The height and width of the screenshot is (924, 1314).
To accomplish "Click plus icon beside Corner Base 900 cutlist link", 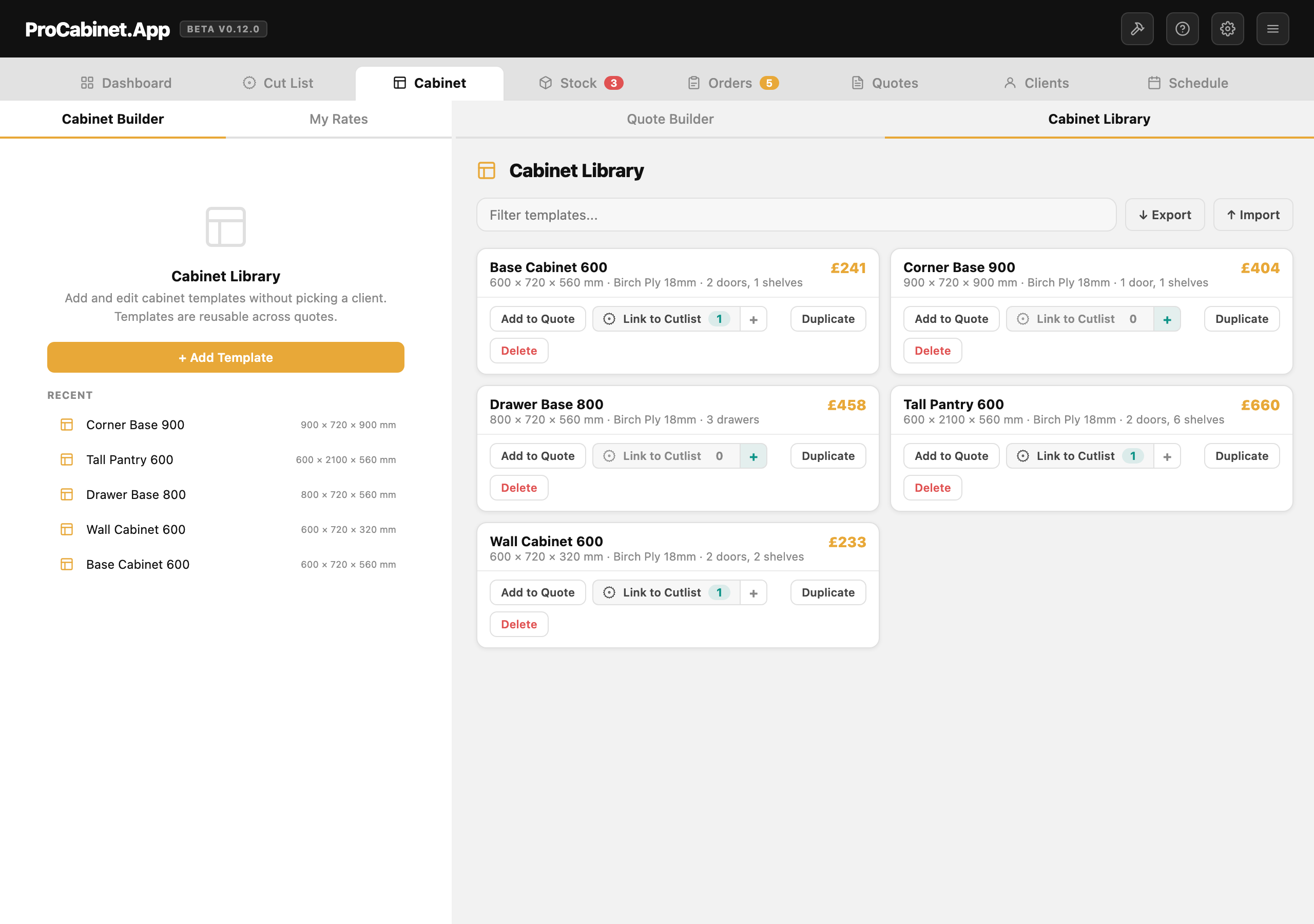I will tap(1168, 319).
